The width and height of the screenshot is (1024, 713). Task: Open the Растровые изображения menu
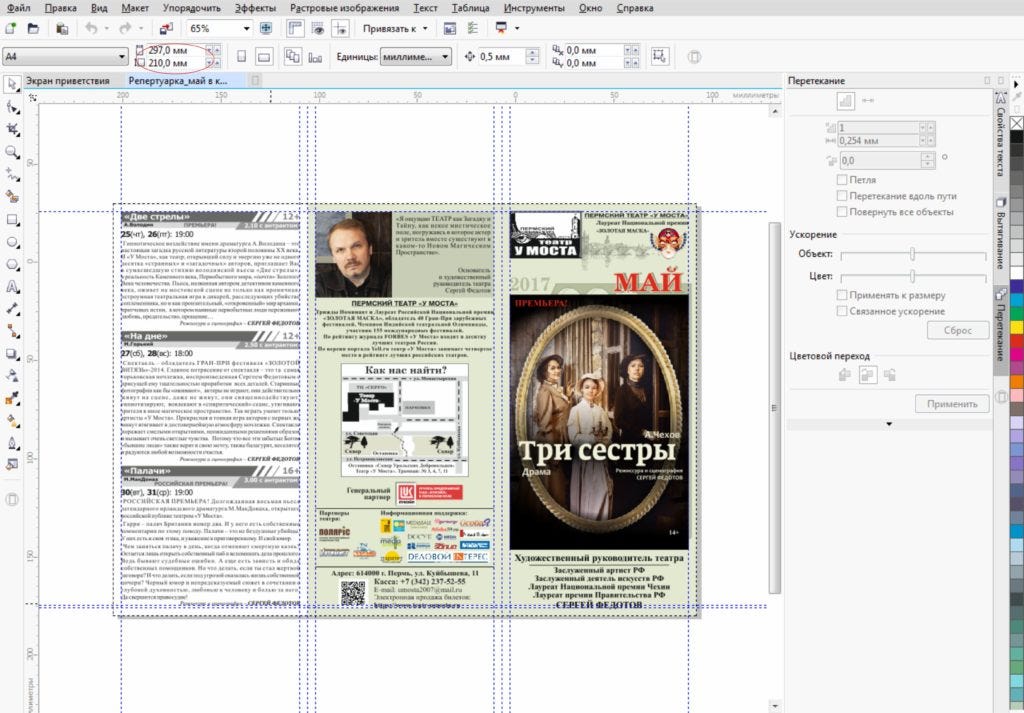tap(344, 8)
